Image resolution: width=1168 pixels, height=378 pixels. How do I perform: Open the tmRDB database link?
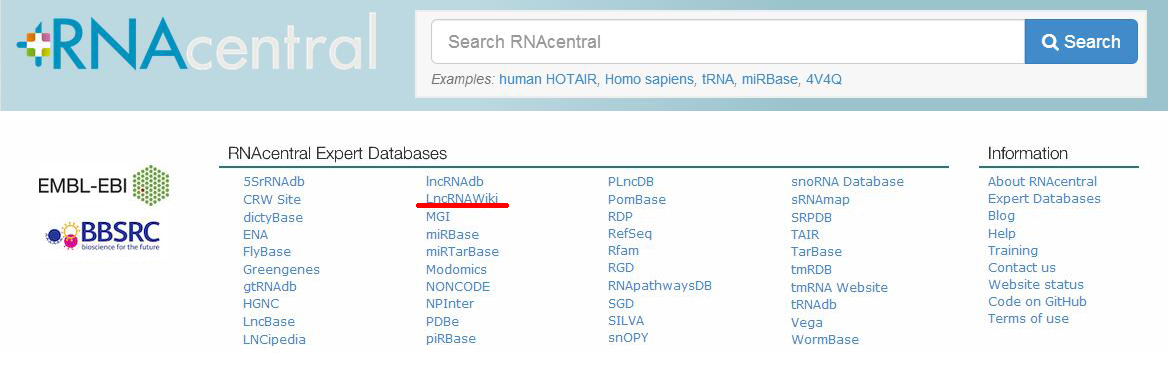pos(811,270)
